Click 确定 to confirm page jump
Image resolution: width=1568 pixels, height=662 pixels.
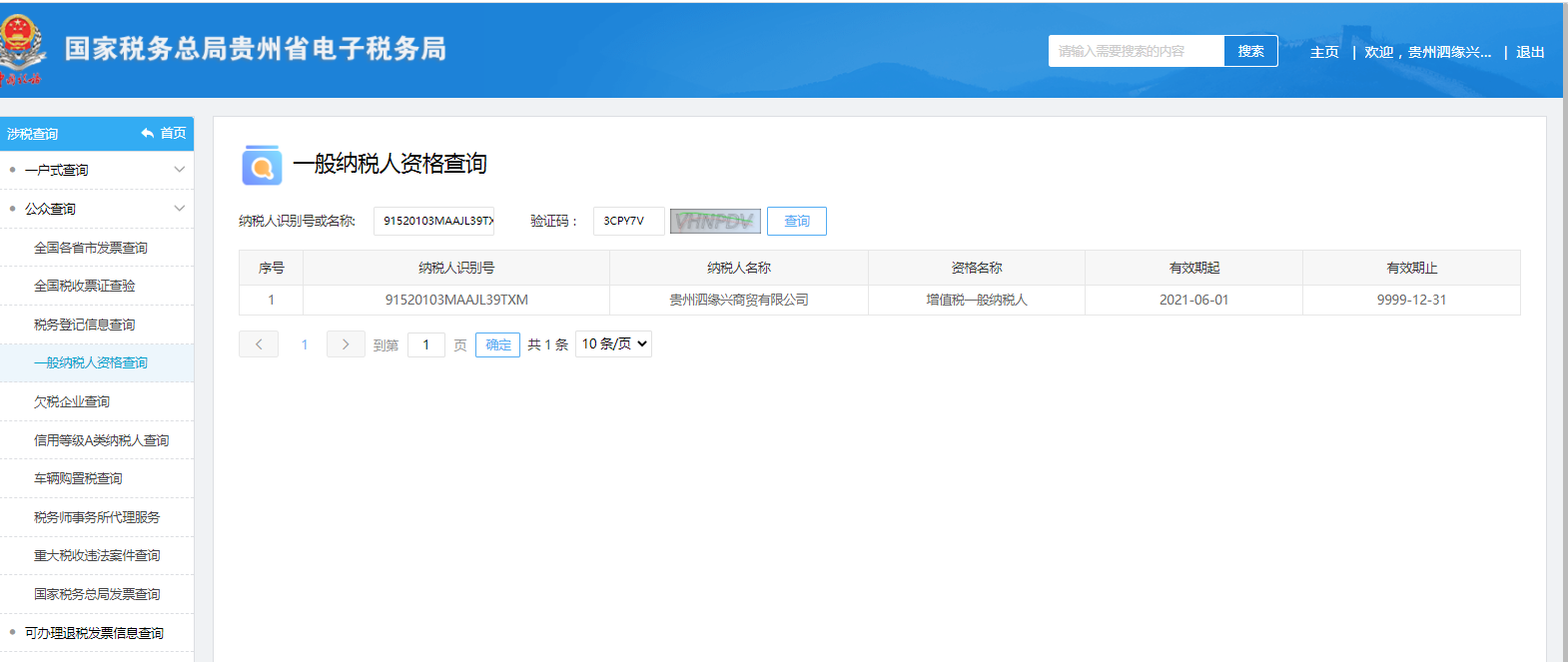(x=497, y=344)
